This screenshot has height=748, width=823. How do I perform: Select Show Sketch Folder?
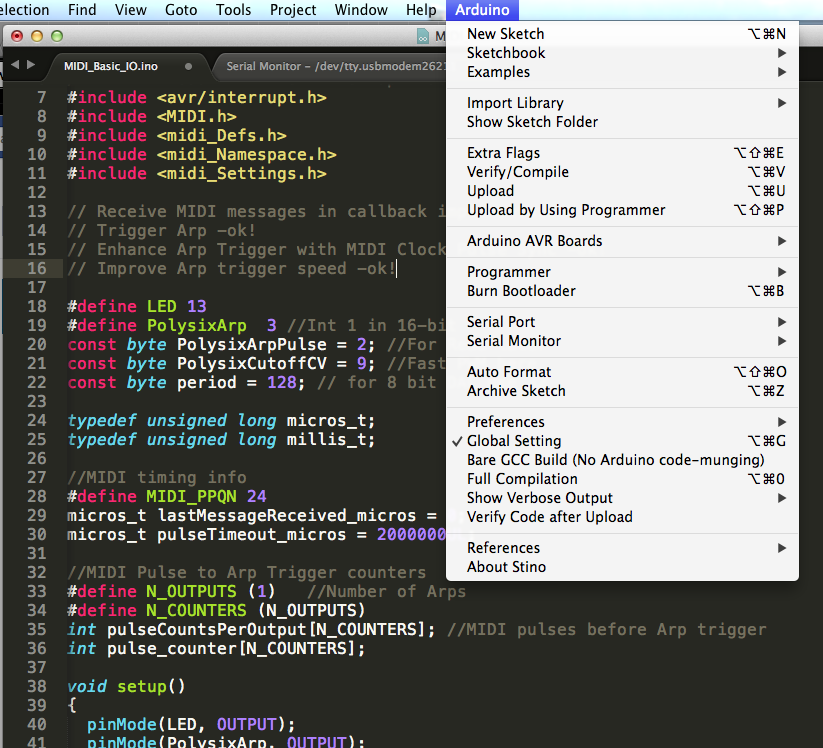click(x=622, y=122)
